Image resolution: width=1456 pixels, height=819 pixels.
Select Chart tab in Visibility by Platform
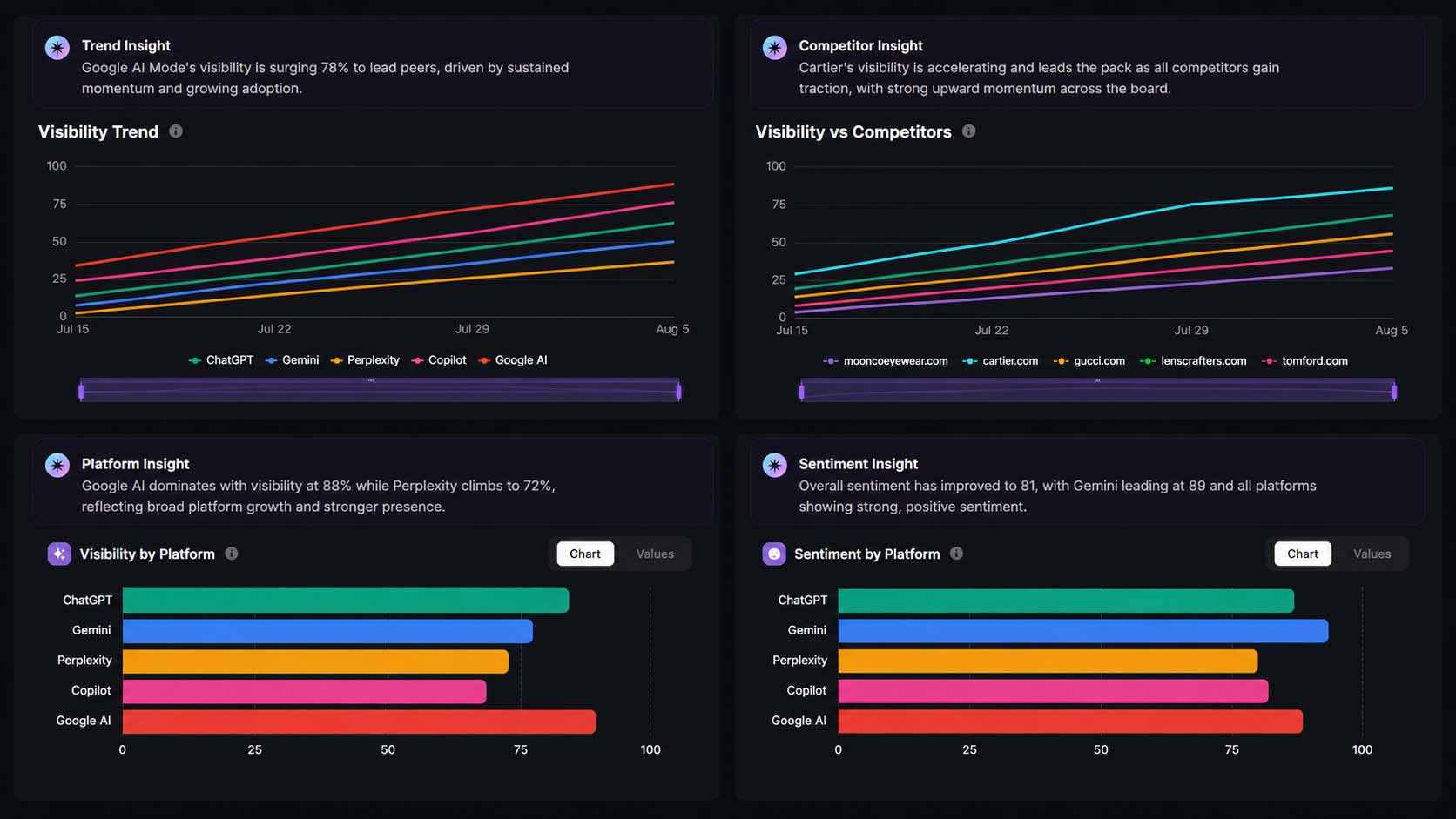tap(585, 554)
